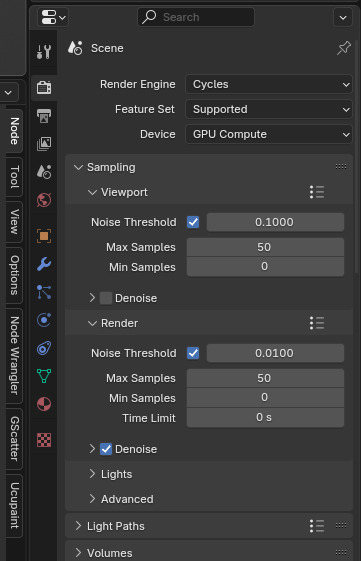The image size is (361, 561).
Task: Adjust Render Max Samples slider field
Action: click(265, 378)
